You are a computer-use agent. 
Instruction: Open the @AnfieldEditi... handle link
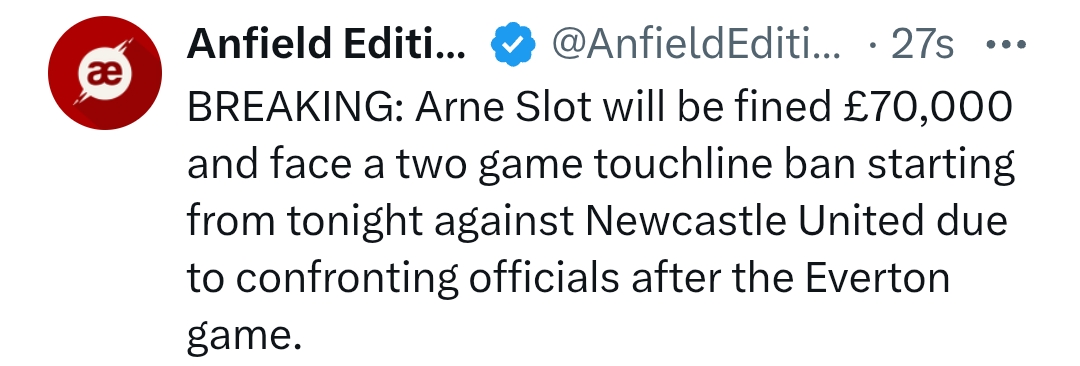[695, 45]
